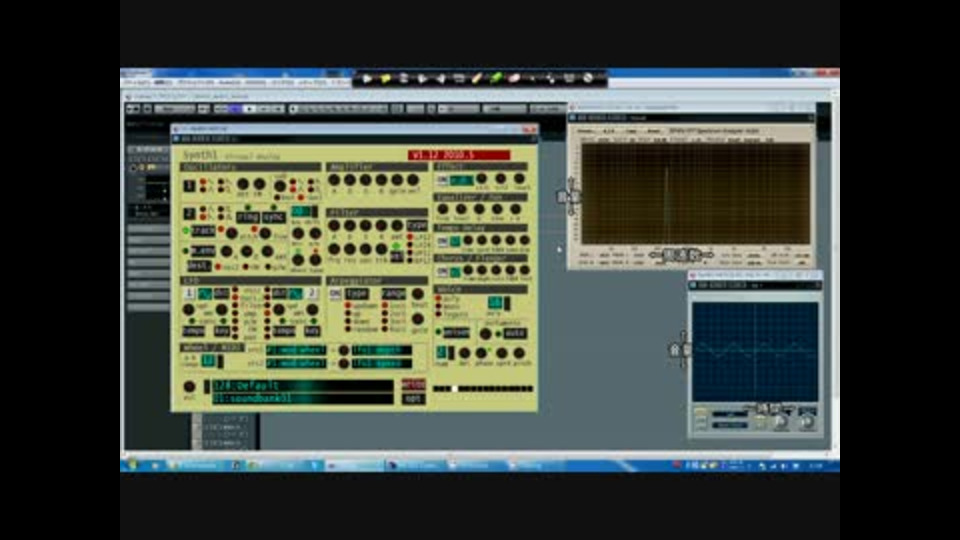
Task: Click the Filter frq cutoff knob
Action: tap(334, 249)
